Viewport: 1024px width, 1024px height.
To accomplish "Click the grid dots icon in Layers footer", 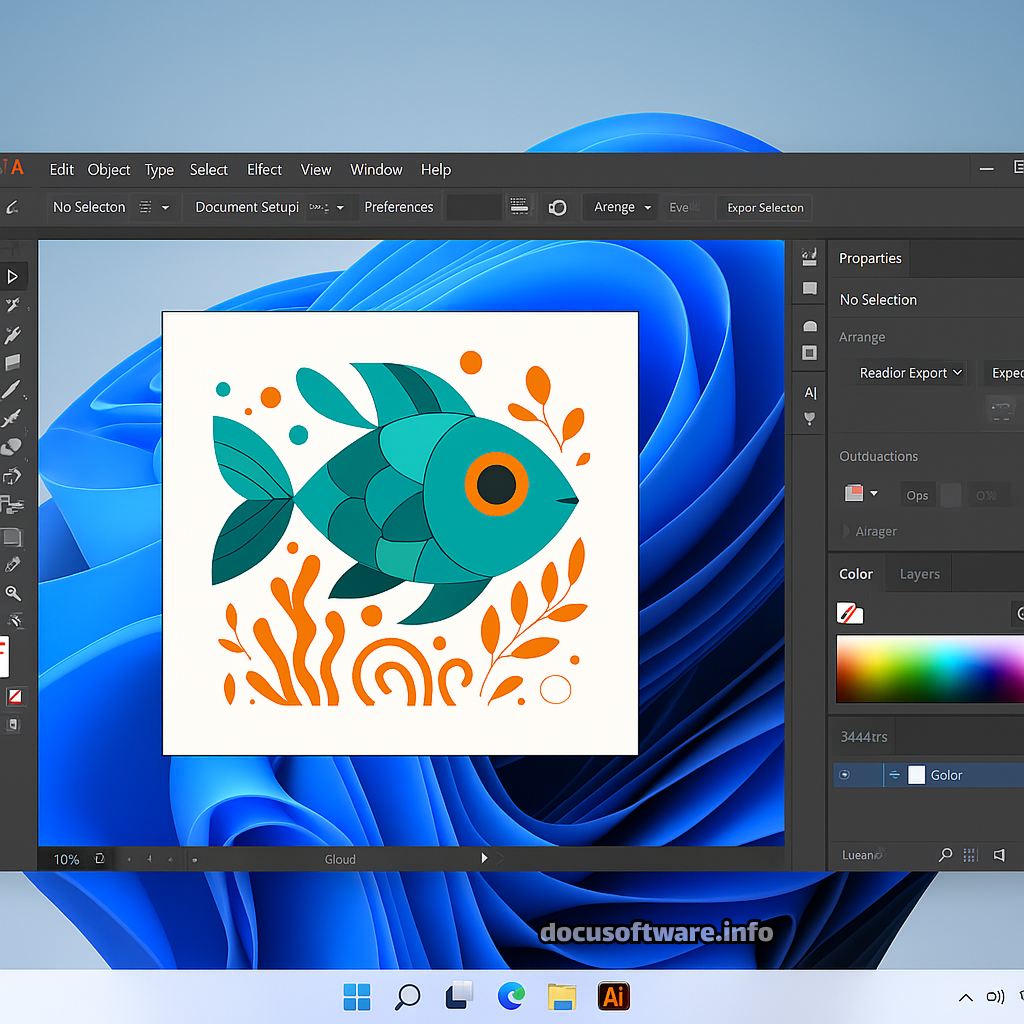I will point(970,855).
